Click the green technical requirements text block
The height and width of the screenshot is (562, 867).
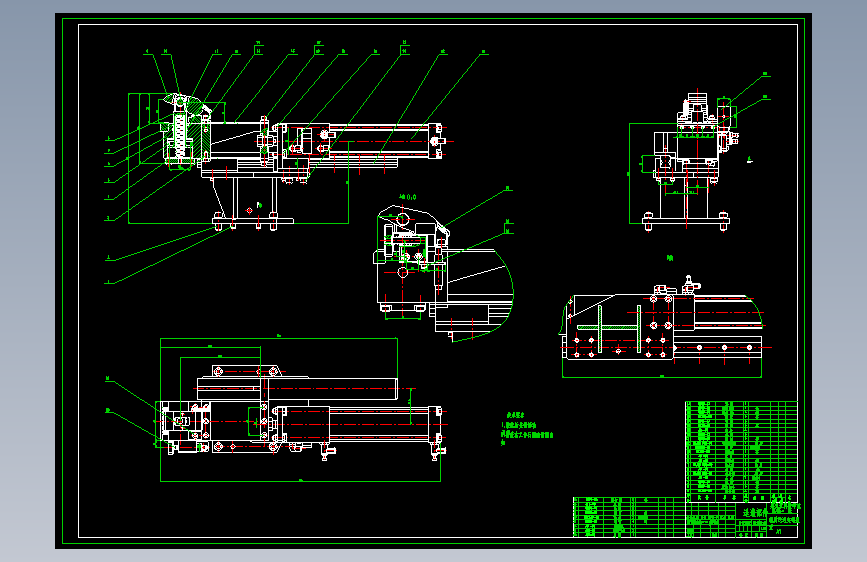(x=526, y=429)
